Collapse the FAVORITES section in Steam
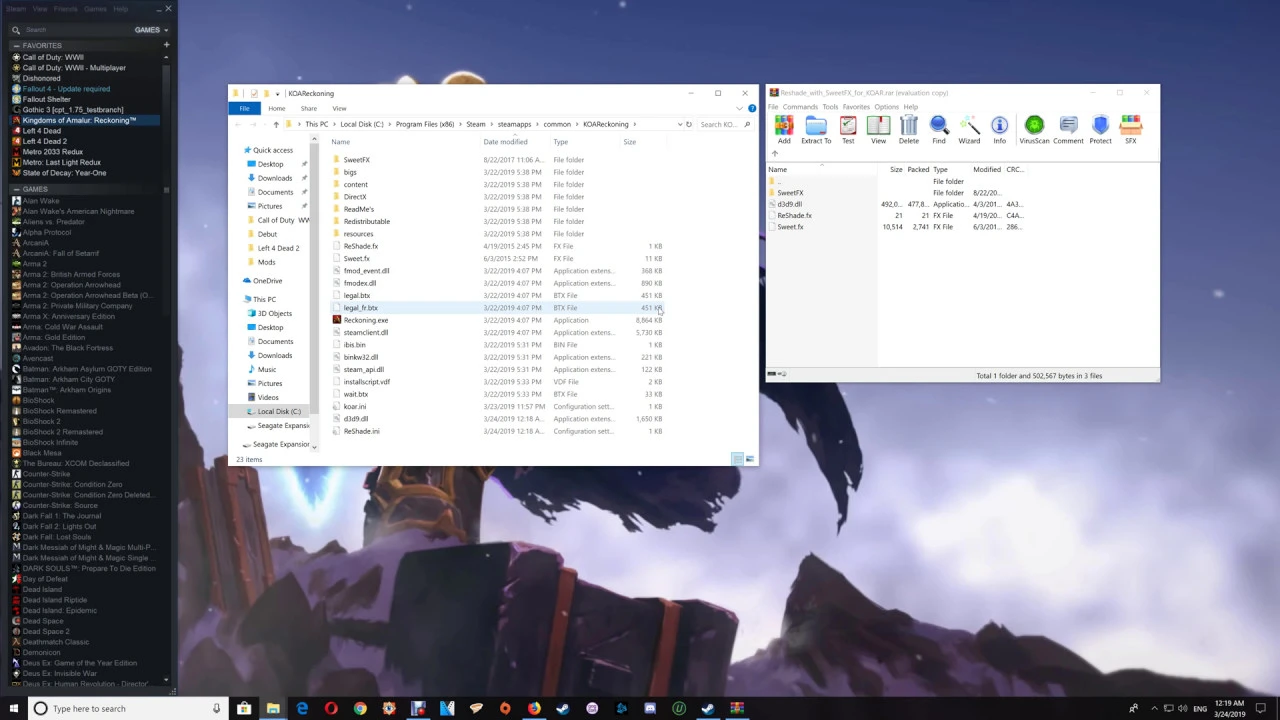Screen dimensions: 1280x720 pos(16,45)
